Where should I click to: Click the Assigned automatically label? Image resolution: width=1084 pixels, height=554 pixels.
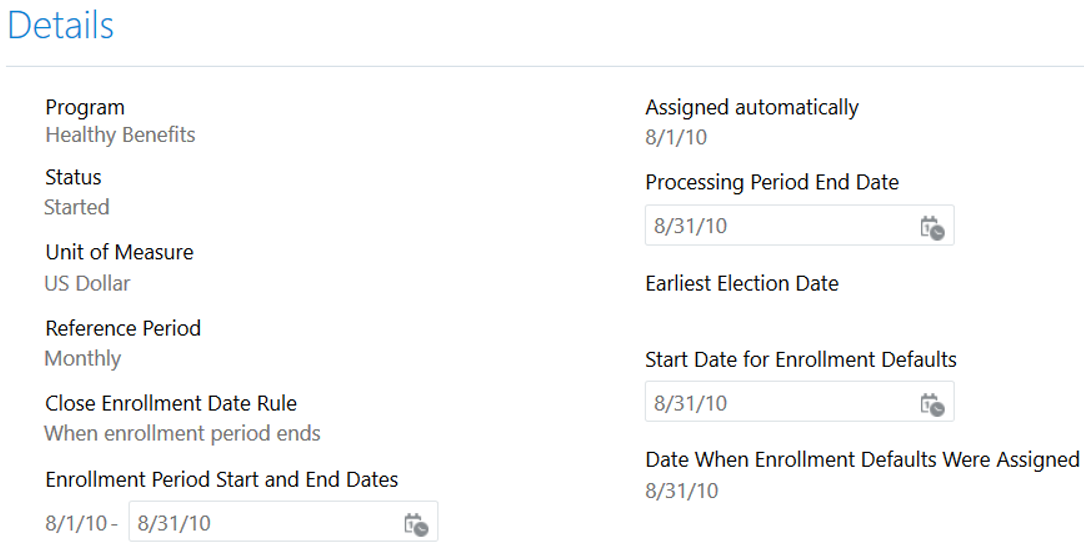[x=752, y=107]
